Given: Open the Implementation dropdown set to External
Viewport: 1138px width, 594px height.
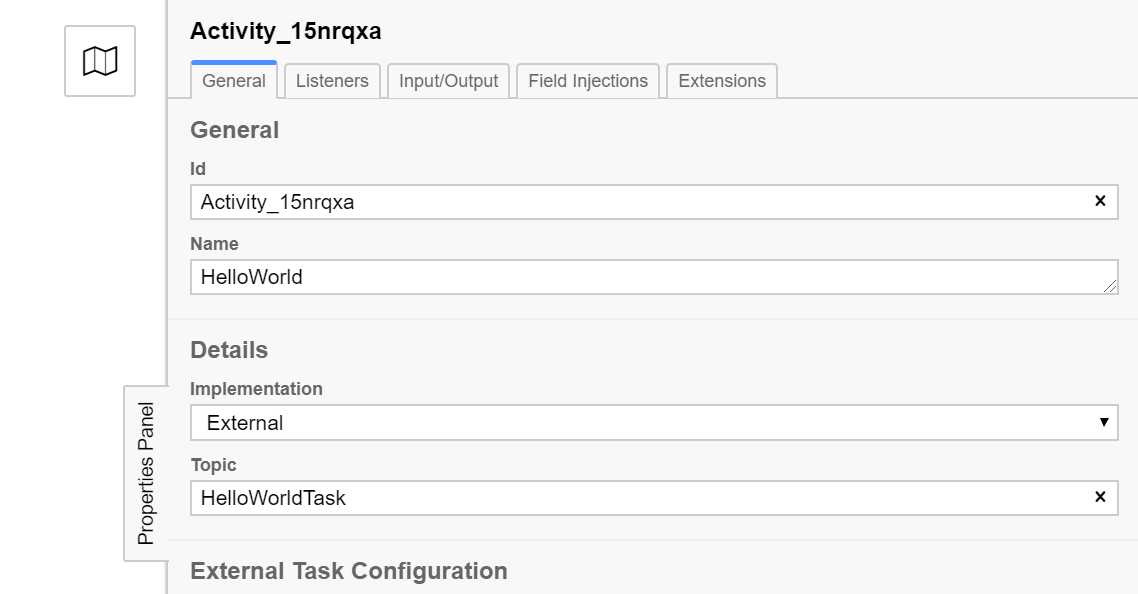Looking at the screenshot, I should pyautogui.click(x=654, y=423).
